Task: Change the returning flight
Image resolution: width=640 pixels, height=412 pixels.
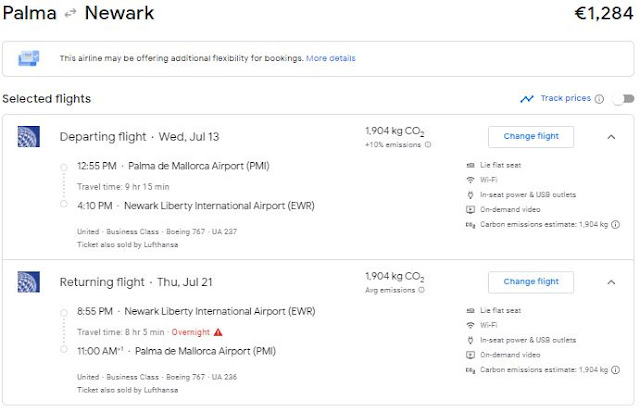Action: click(530, 282)
